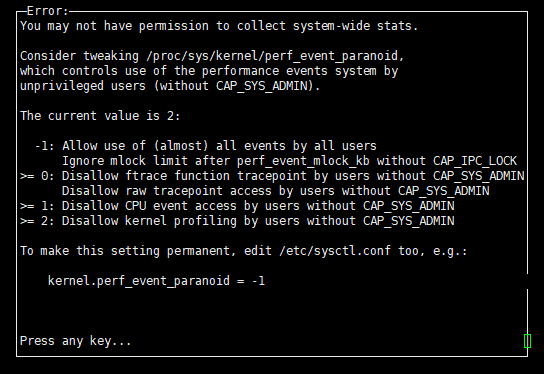Click the '>= 1: Disallow CPU event access' line
The width and height of the screenshot is (544, 374).
[x=237, y=206]
